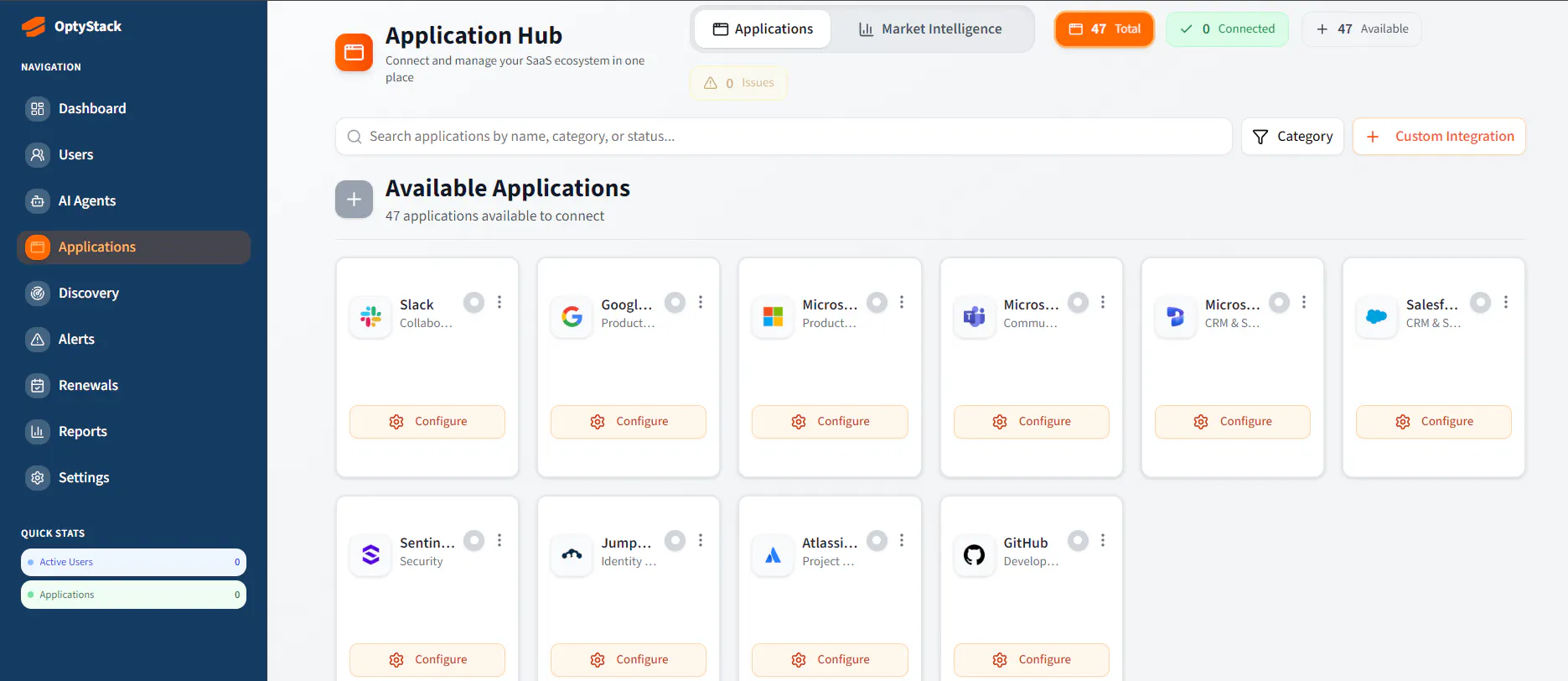Open Slack card three-dot menu
The height and width of the screenshot is (681, 1568).
point(499,302)
